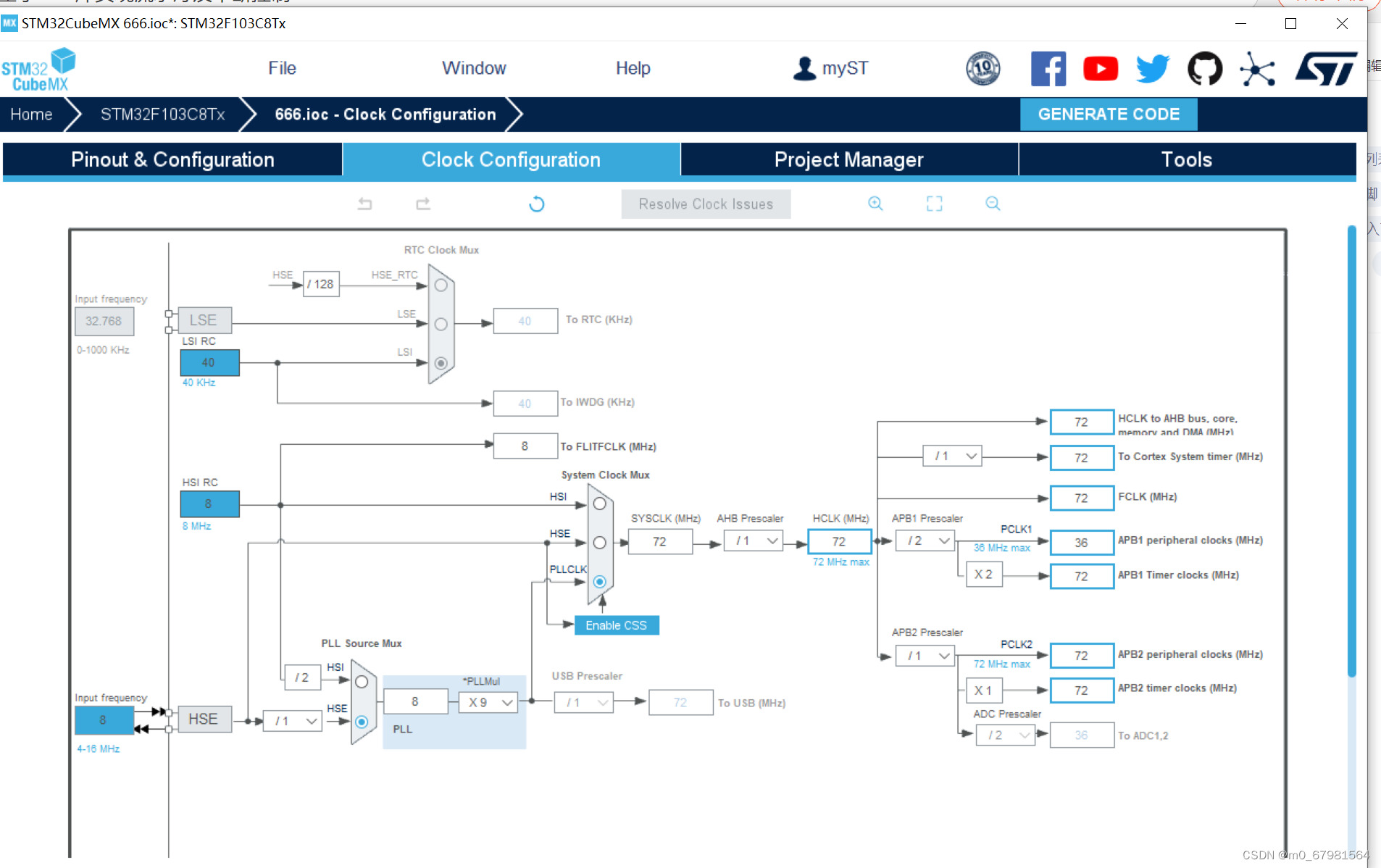Click the HSE /128 RTC divider box
The height and width of the screenshot is (868, 1381).
pos(321,284)
